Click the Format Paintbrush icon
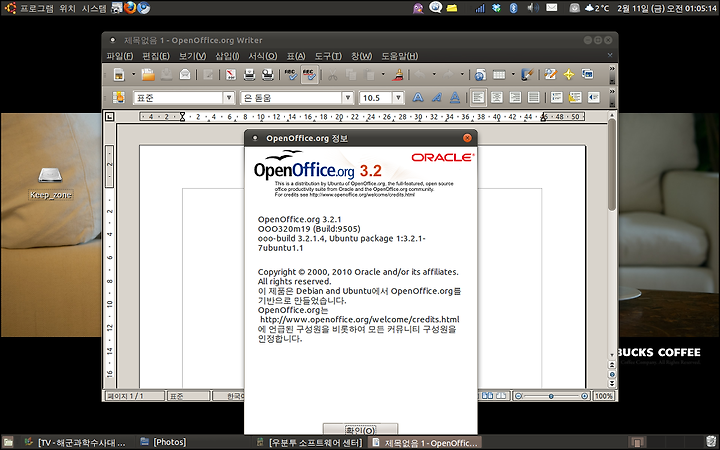Screen dimensions: 720x450 [398, 74]
